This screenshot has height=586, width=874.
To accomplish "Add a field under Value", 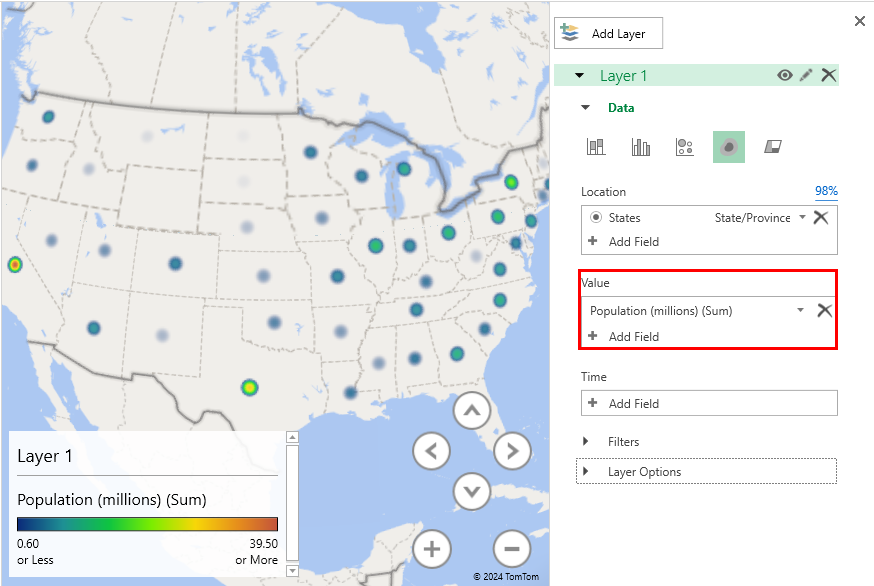I will 624,336.
